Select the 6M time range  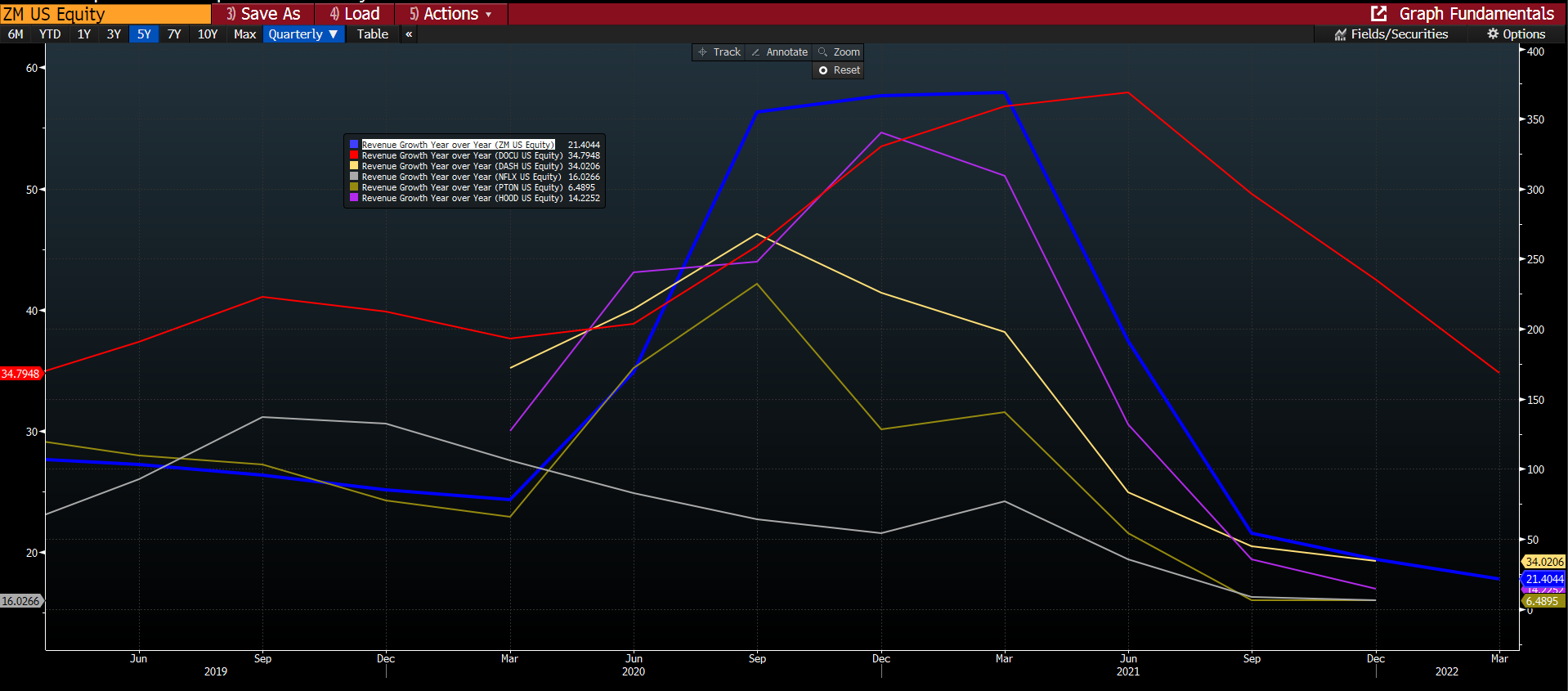point(16,34)
